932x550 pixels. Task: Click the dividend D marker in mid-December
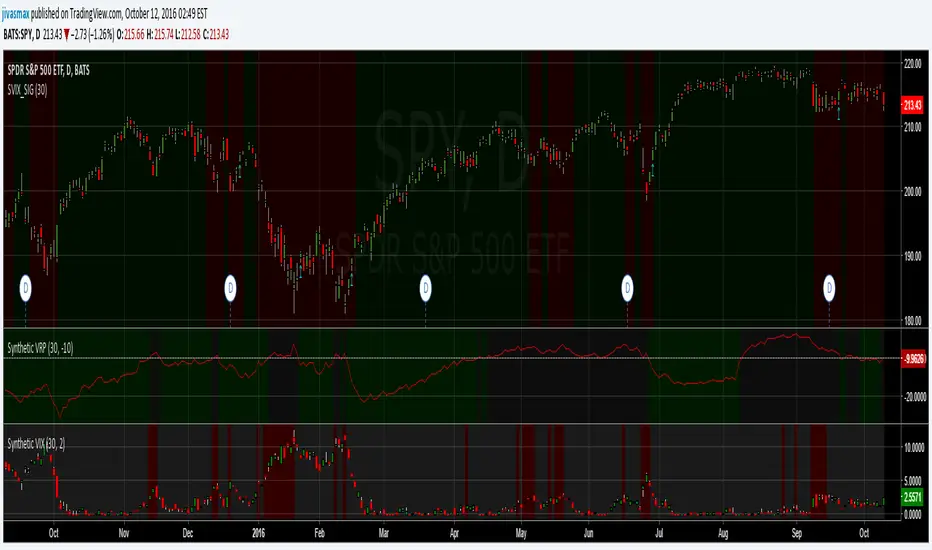click(x=230, y=288)
